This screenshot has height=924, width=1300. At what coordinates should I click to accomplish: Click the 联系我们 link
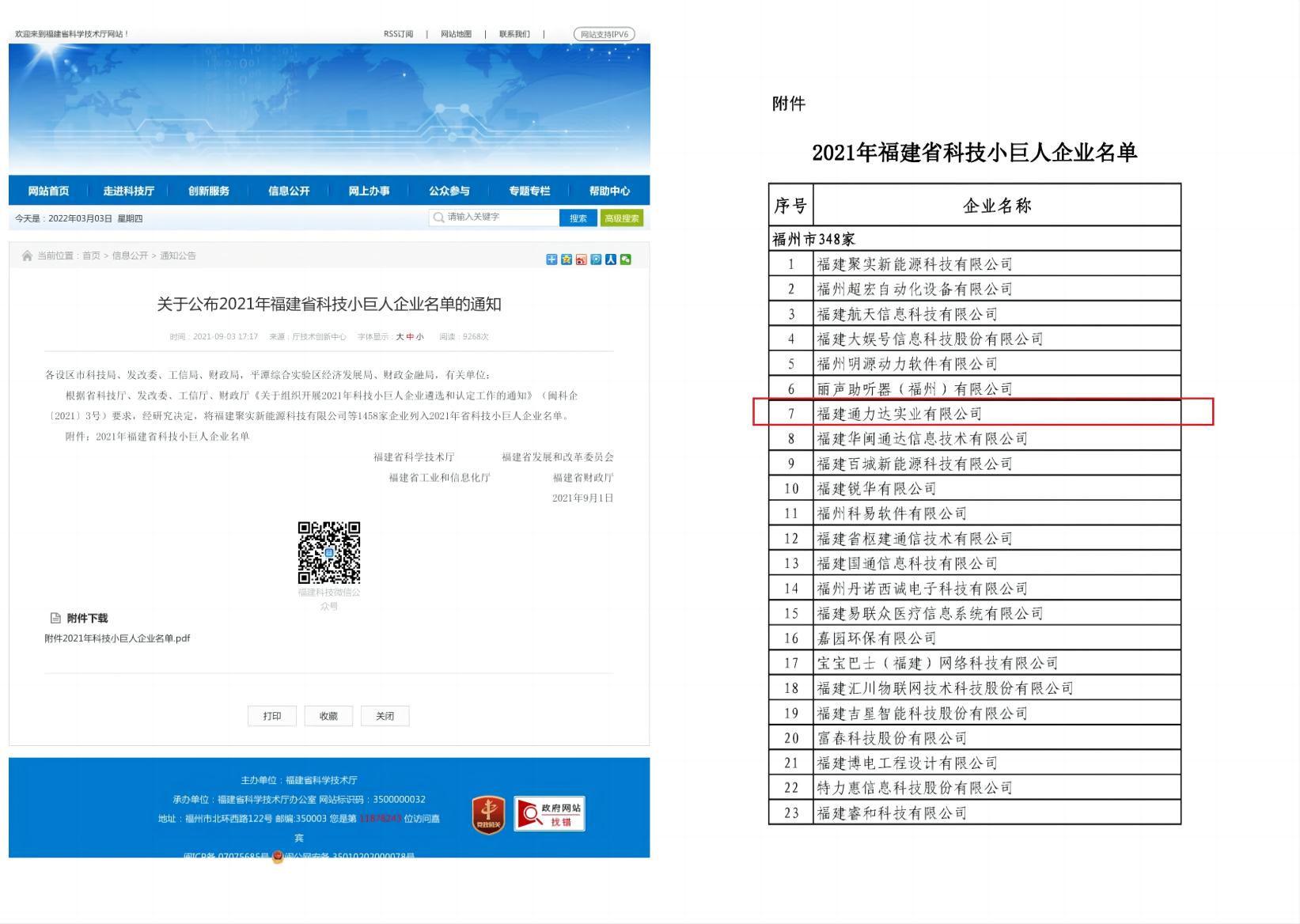click(x=515, y=34)
